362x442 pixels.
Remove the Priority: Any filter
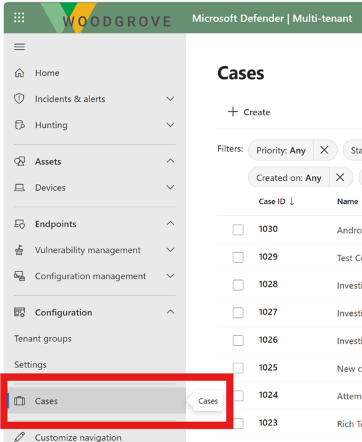point(324,150)
